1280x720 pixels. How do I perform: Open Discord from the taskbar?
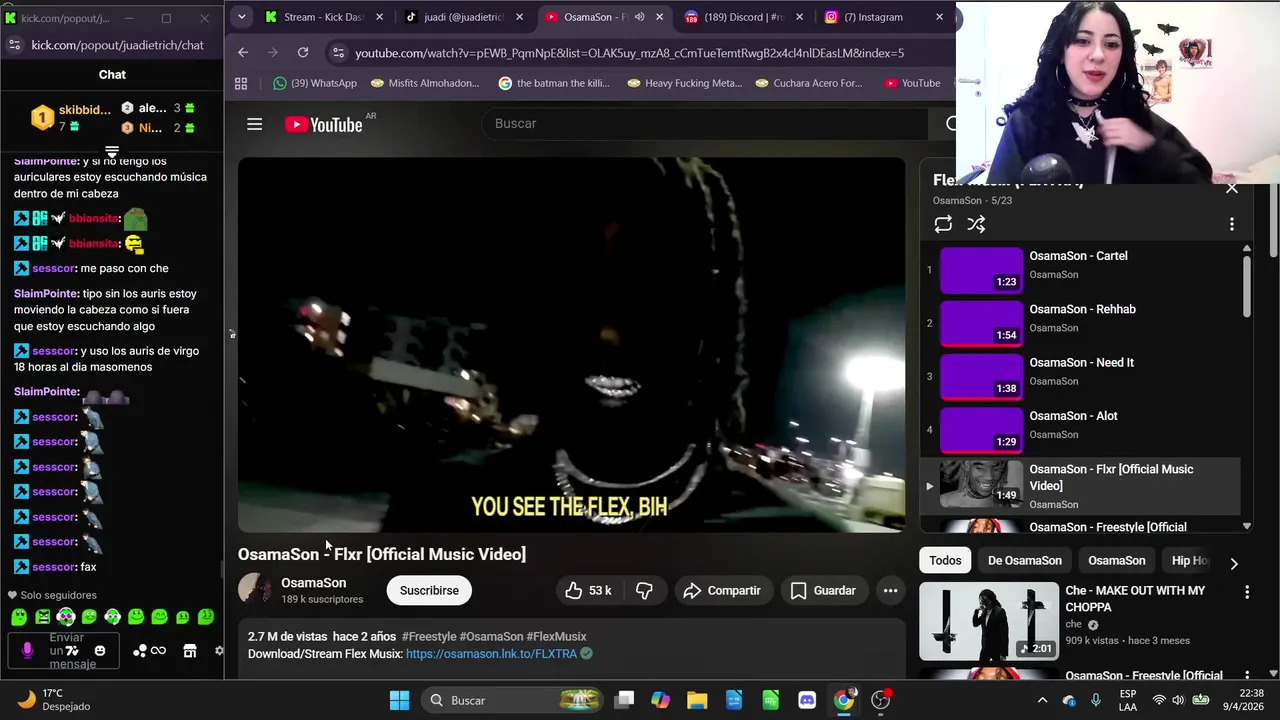(x=807, y=700)
